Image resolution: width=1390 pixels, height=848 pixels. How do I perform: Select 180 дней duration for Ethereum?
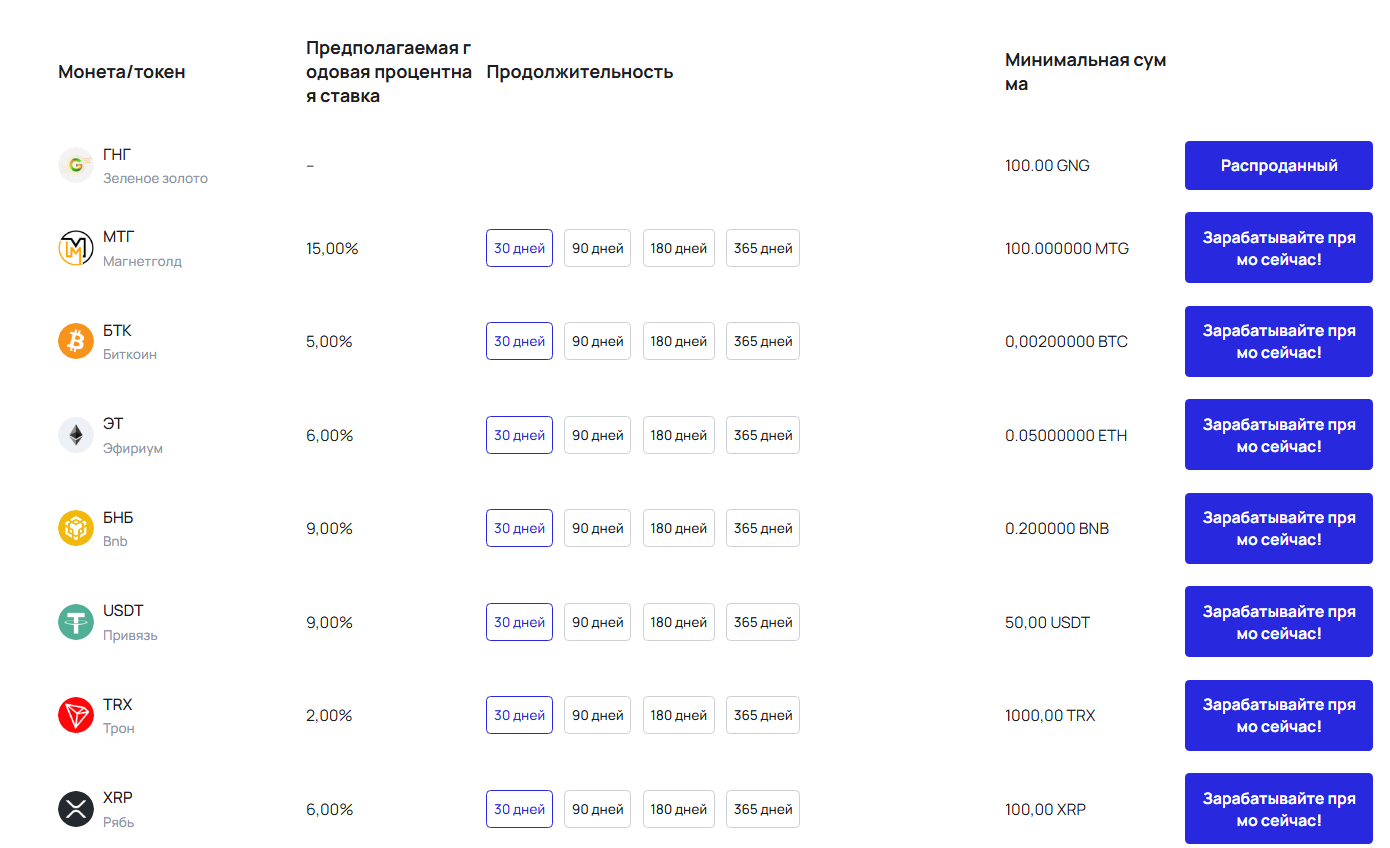pos(678,435)
